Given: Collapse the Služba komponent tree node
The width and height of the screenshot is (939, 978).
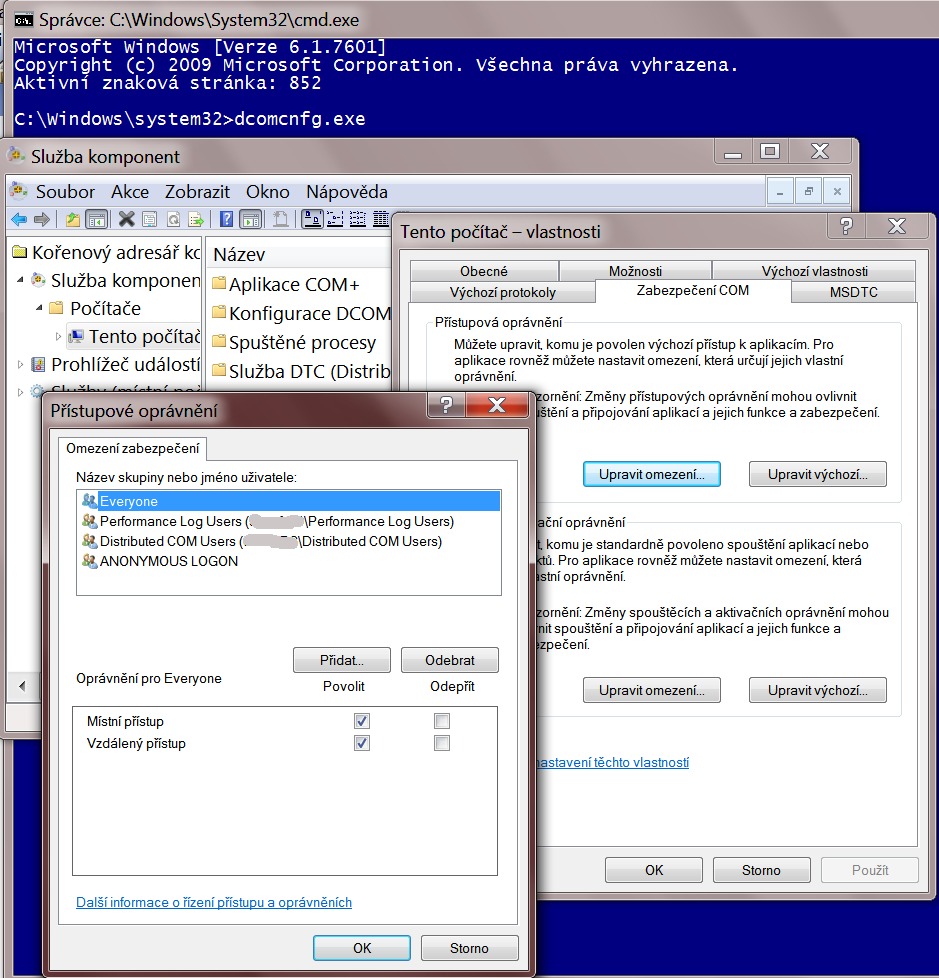Looking at the screenshot, I should click(21, 280).
